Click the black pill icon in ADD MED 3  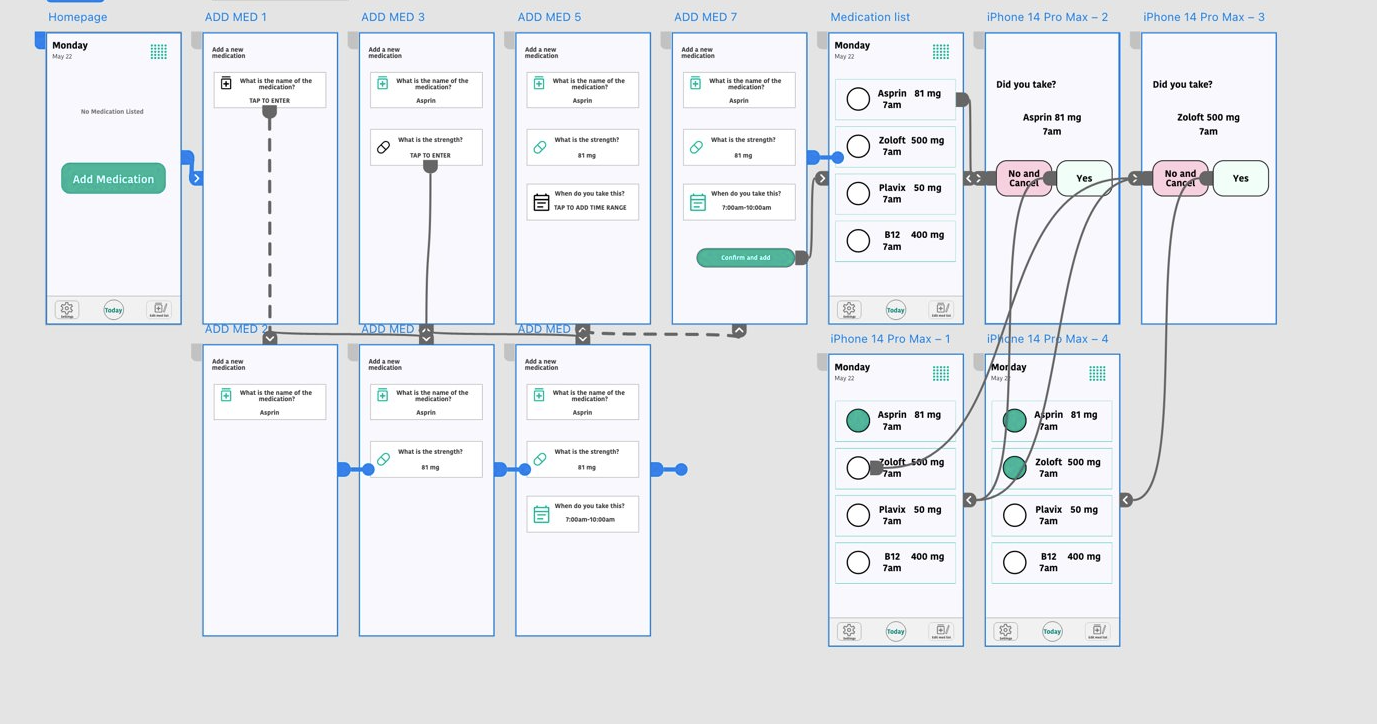click(x=383, y=147)
